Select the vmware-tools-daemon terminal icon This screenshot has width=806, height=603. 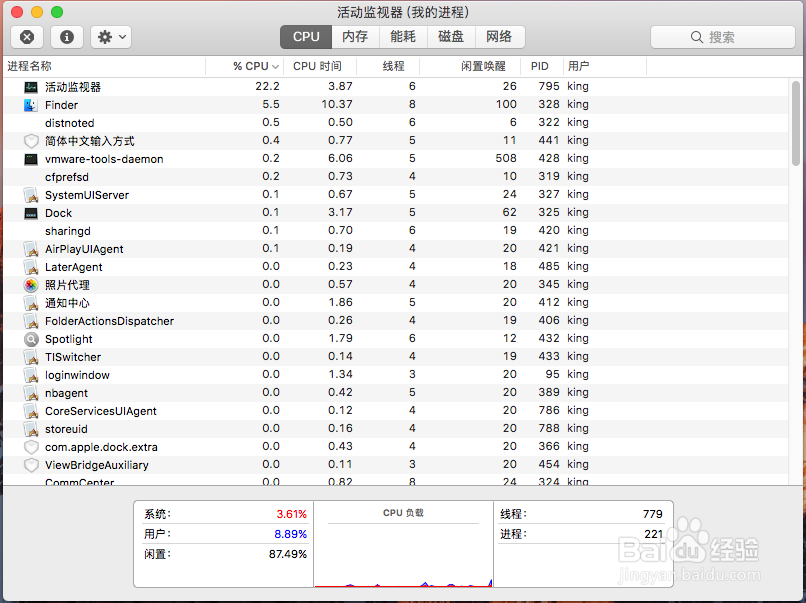31,159
